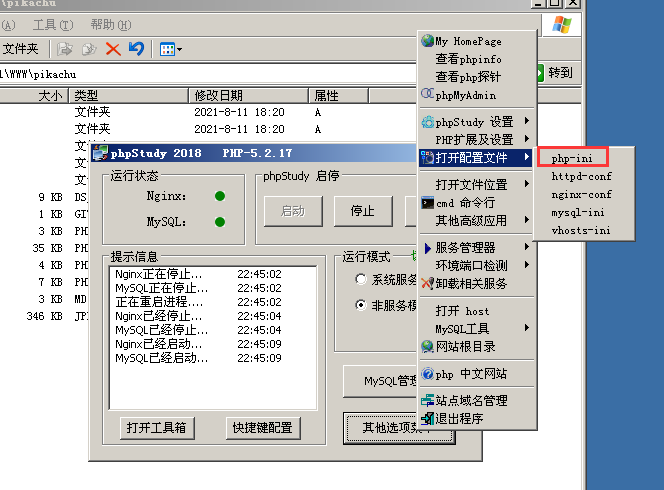This screenshot has width=664, height=490.
Task: Click the 卸载相关服务 red X icon
Action: tap(428, 283)
